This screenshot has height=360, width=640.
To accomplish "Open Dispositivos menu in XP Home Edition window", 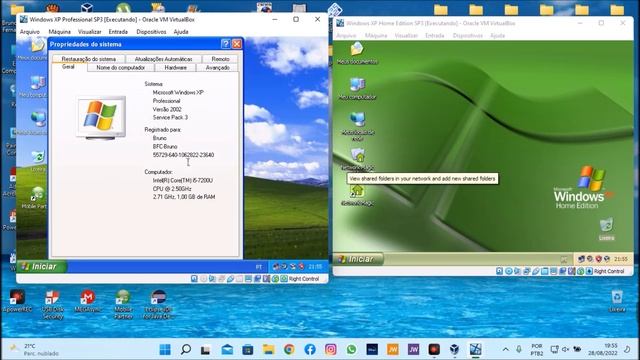I will (467, 36).
